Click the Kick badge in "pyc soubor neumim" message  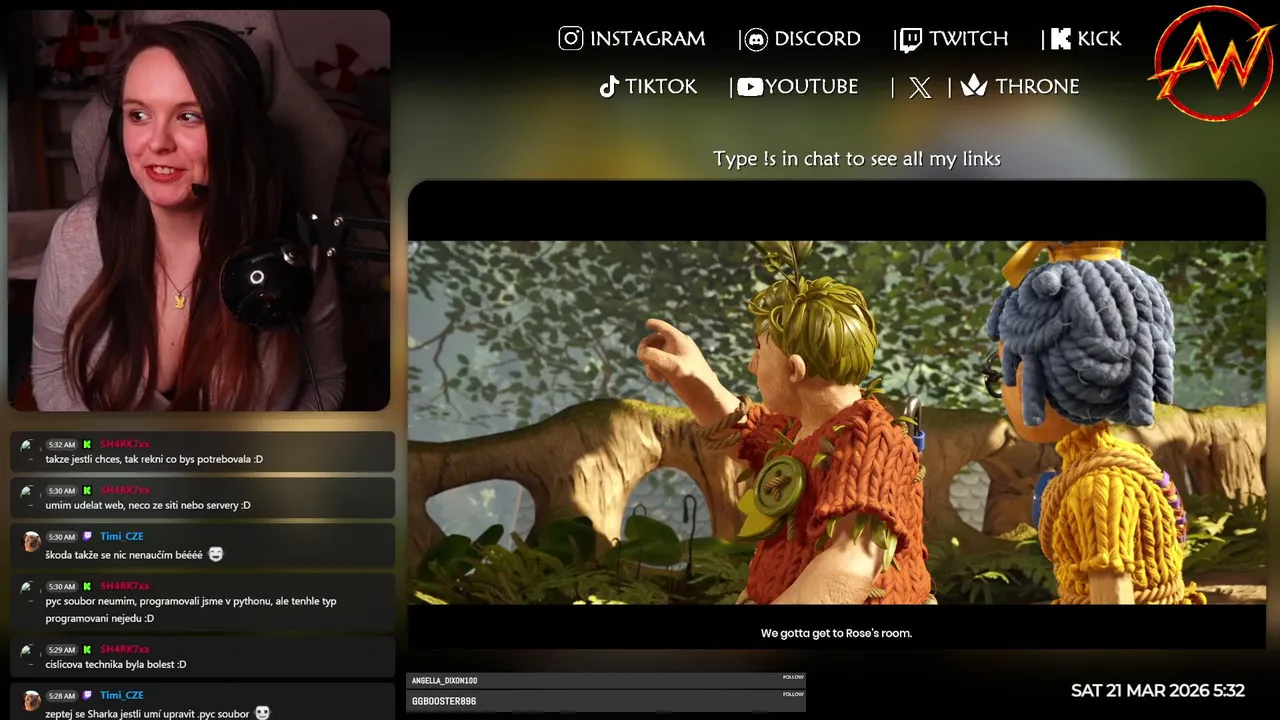click(87, 586)
